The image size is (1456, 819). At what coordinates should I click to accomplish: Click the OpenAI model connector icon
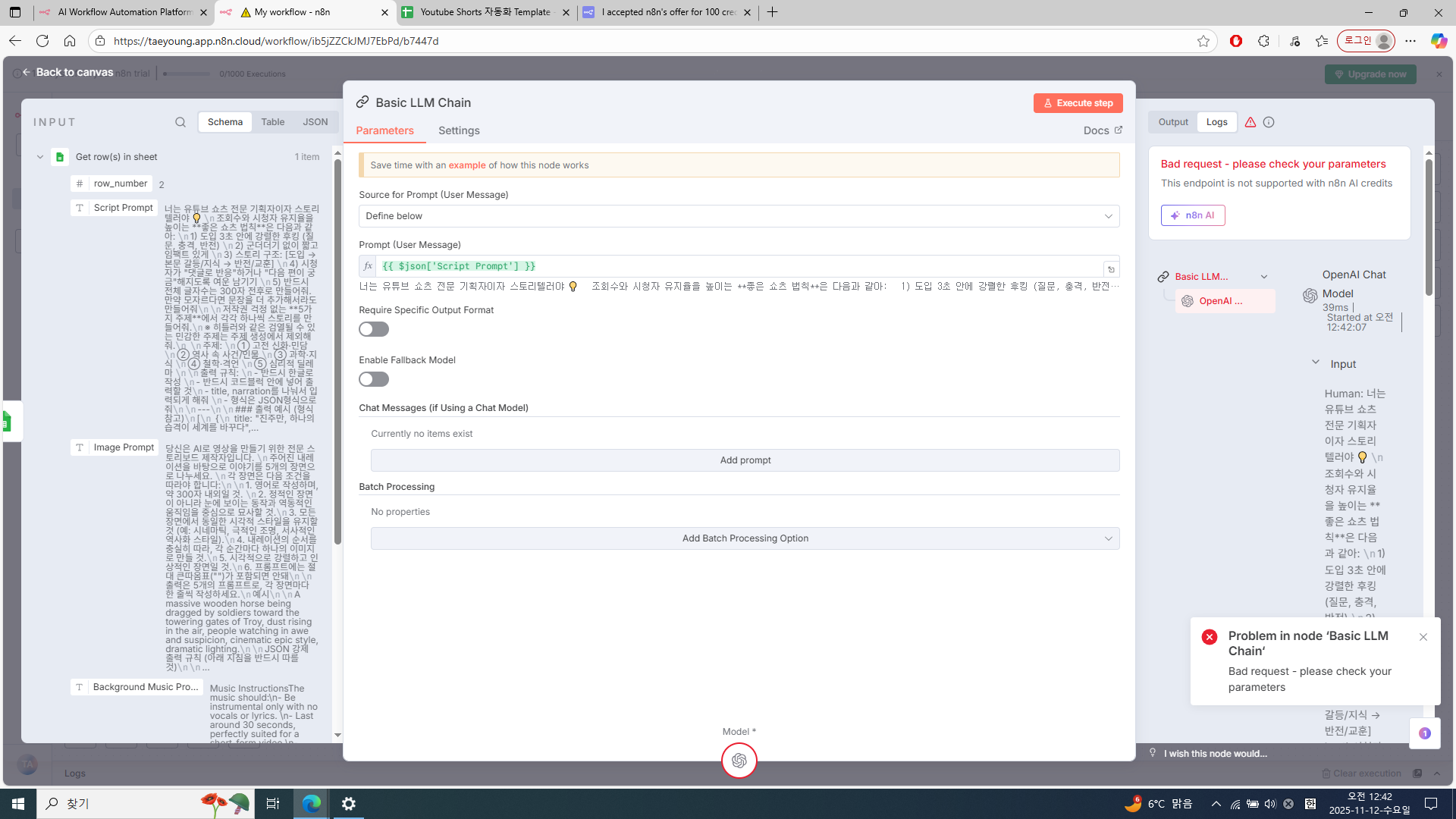(x=739, y=761)
